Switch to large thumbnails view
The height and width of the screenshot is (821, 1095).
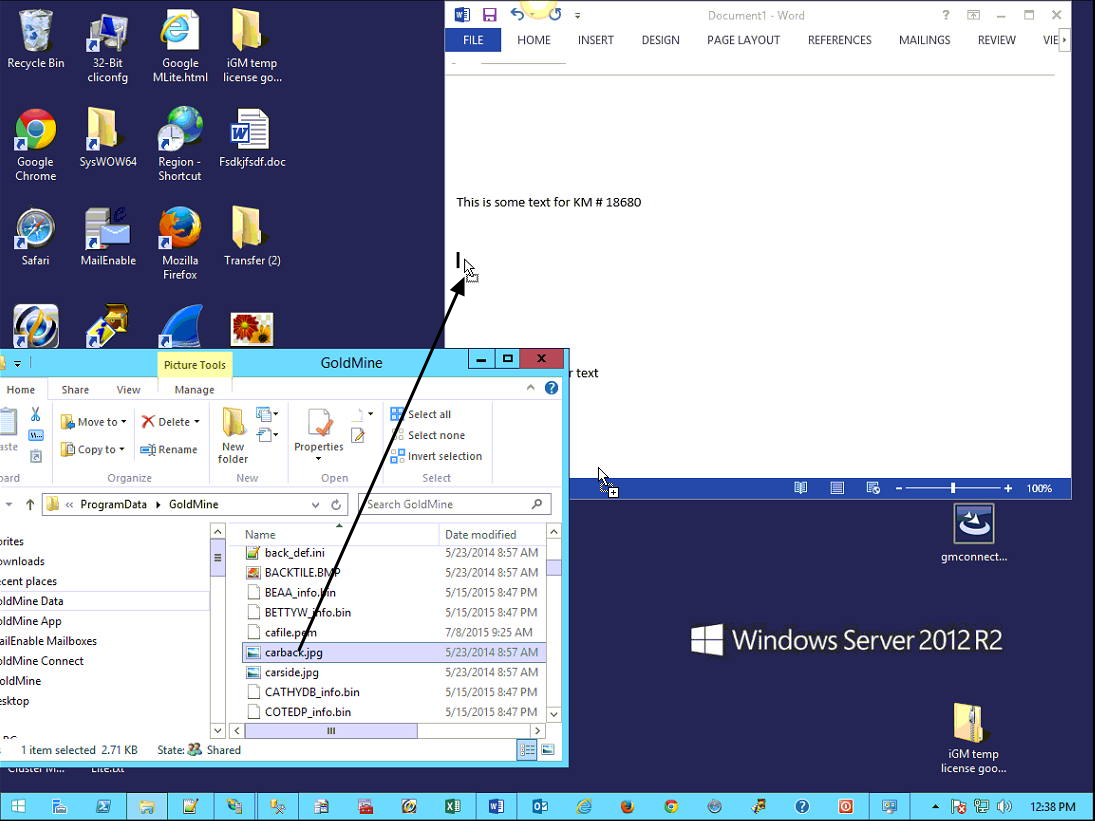(x=547, y=749)
